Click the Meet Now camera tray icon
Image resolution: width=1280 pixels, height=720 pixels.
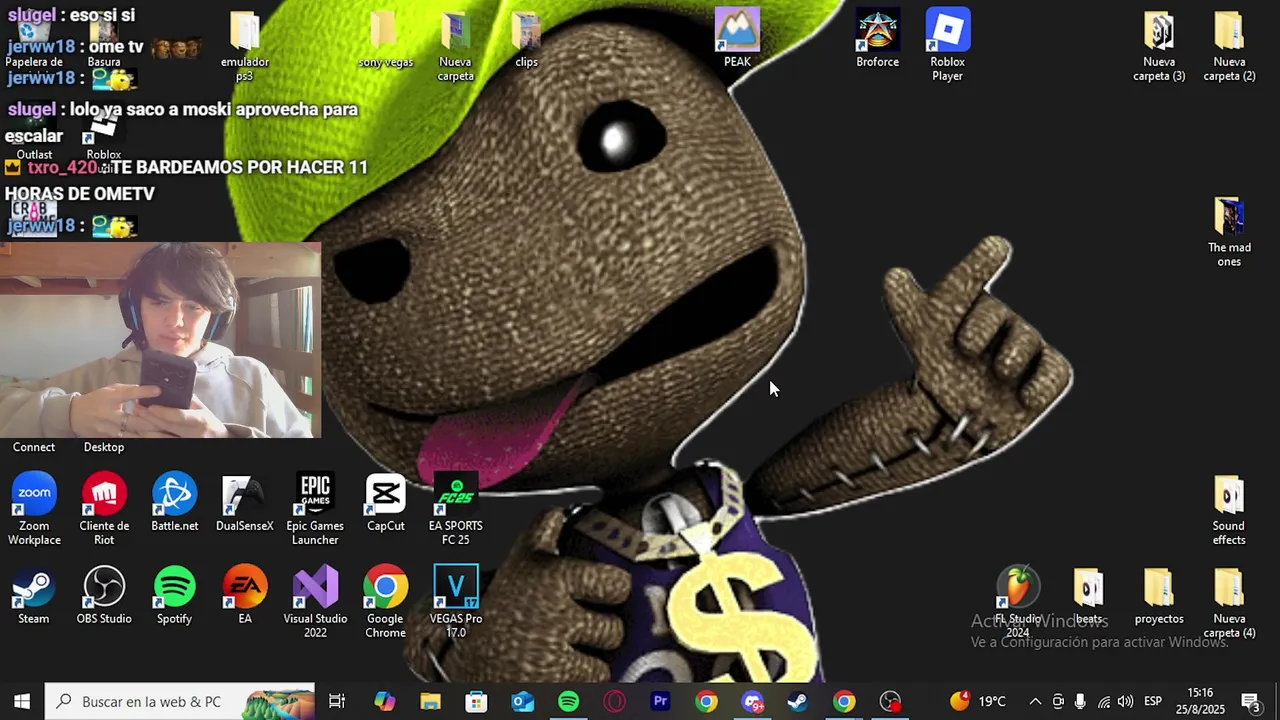(1058, 701)
